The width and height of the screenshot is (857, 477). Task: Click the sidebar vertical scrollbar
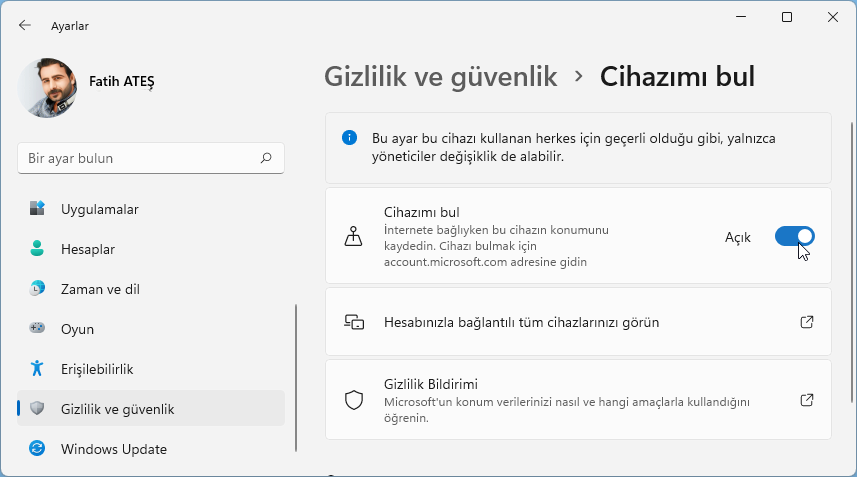296,380
